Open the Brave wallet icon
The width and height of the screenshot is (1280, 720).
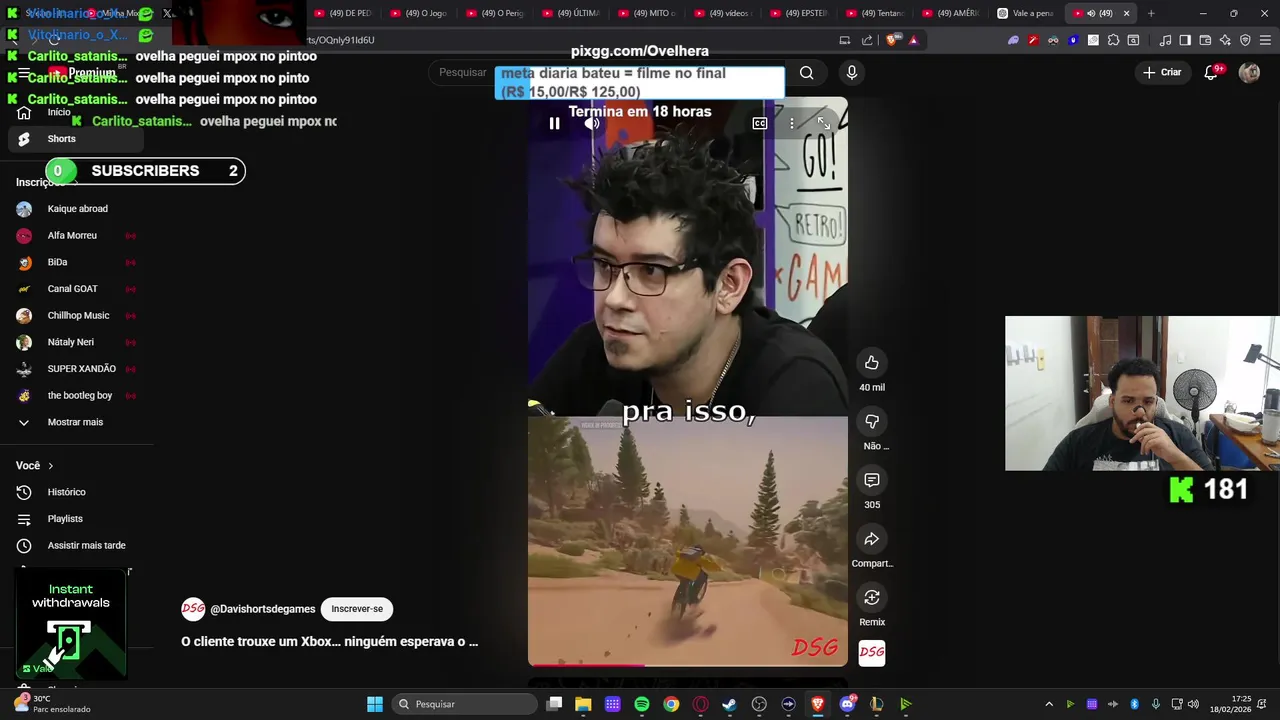(x=1205, y=40)
